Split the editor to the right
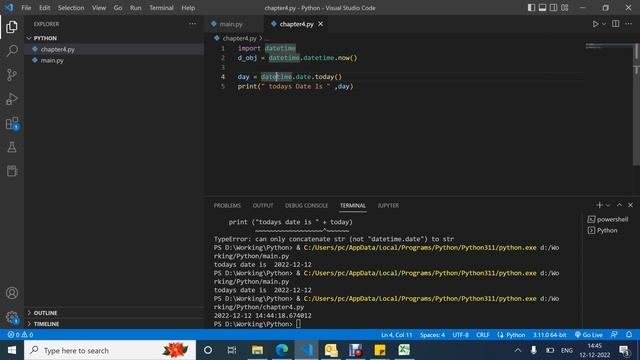This screenshot has height=360, width=640. (x=616, y=24)
